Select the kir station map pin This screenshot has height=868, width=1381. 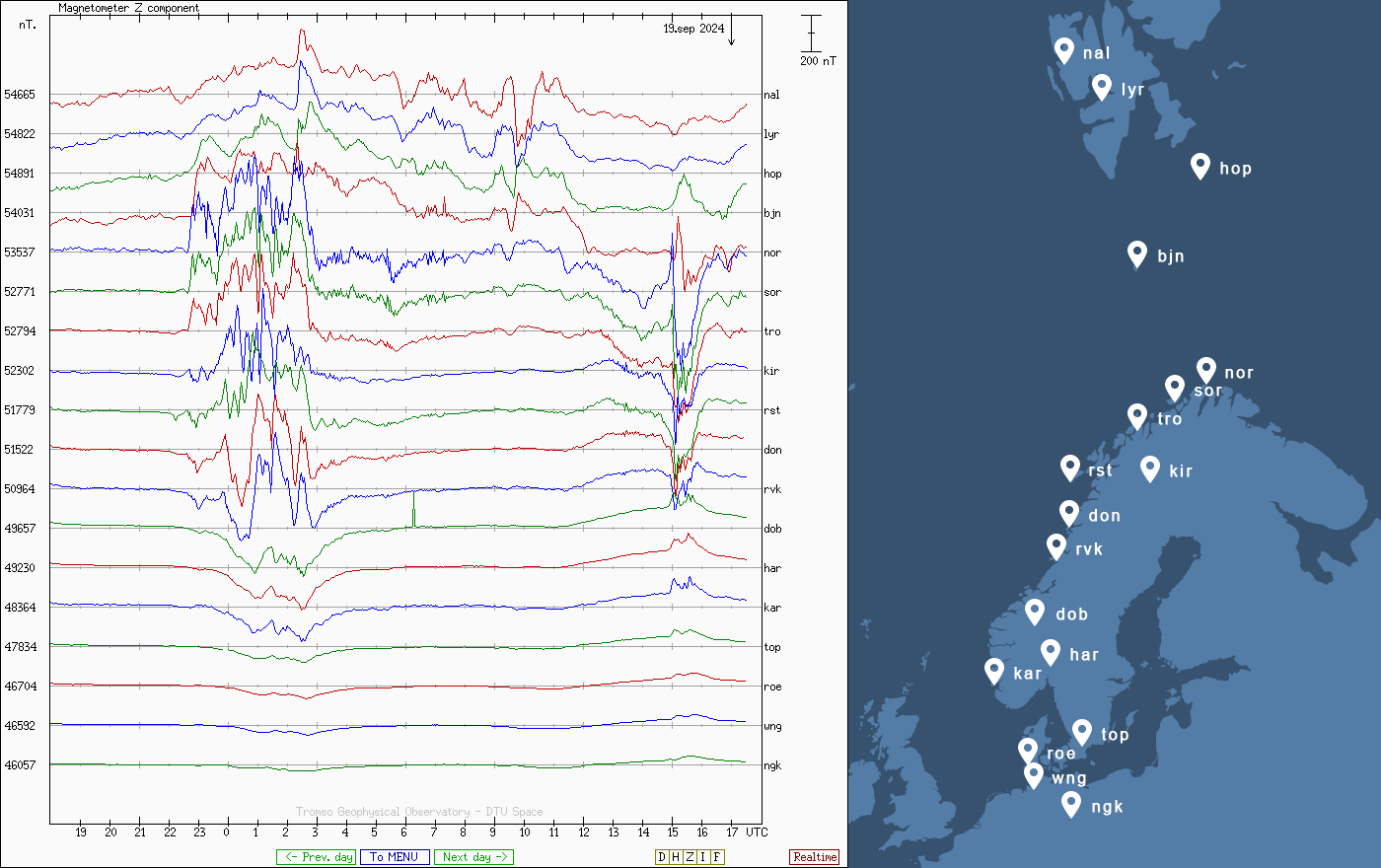click(1149, 469)
